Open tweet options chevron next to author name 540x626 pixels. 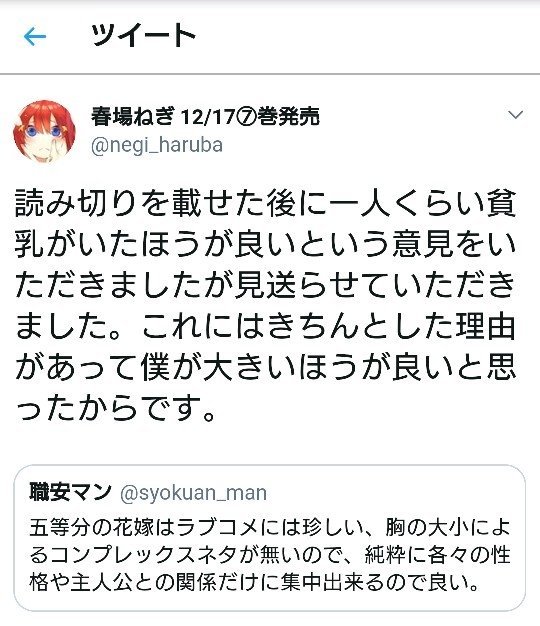516,115
